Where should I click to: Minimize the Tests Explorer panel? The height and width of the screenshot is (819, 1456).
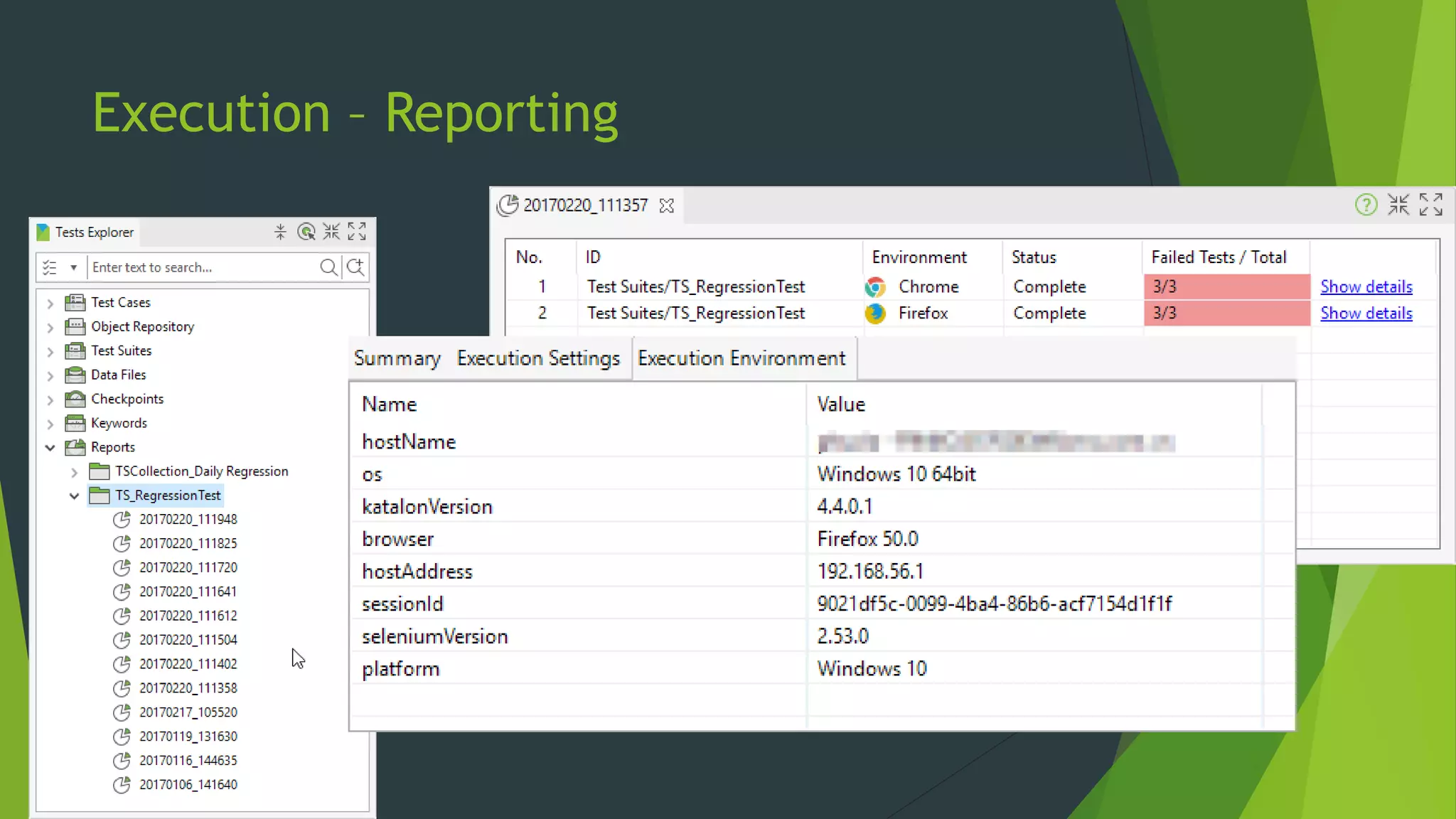[331, 232]
